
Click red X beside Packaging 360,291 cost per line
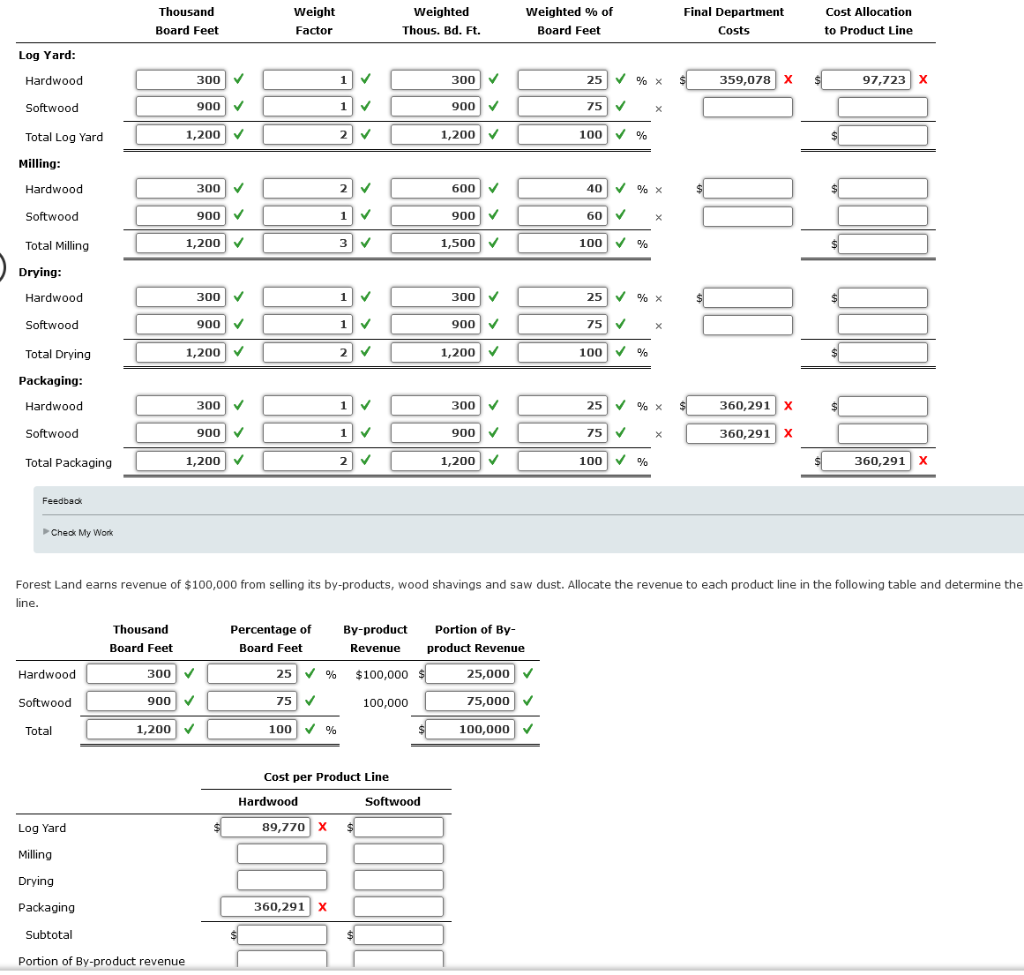(323, 906)
